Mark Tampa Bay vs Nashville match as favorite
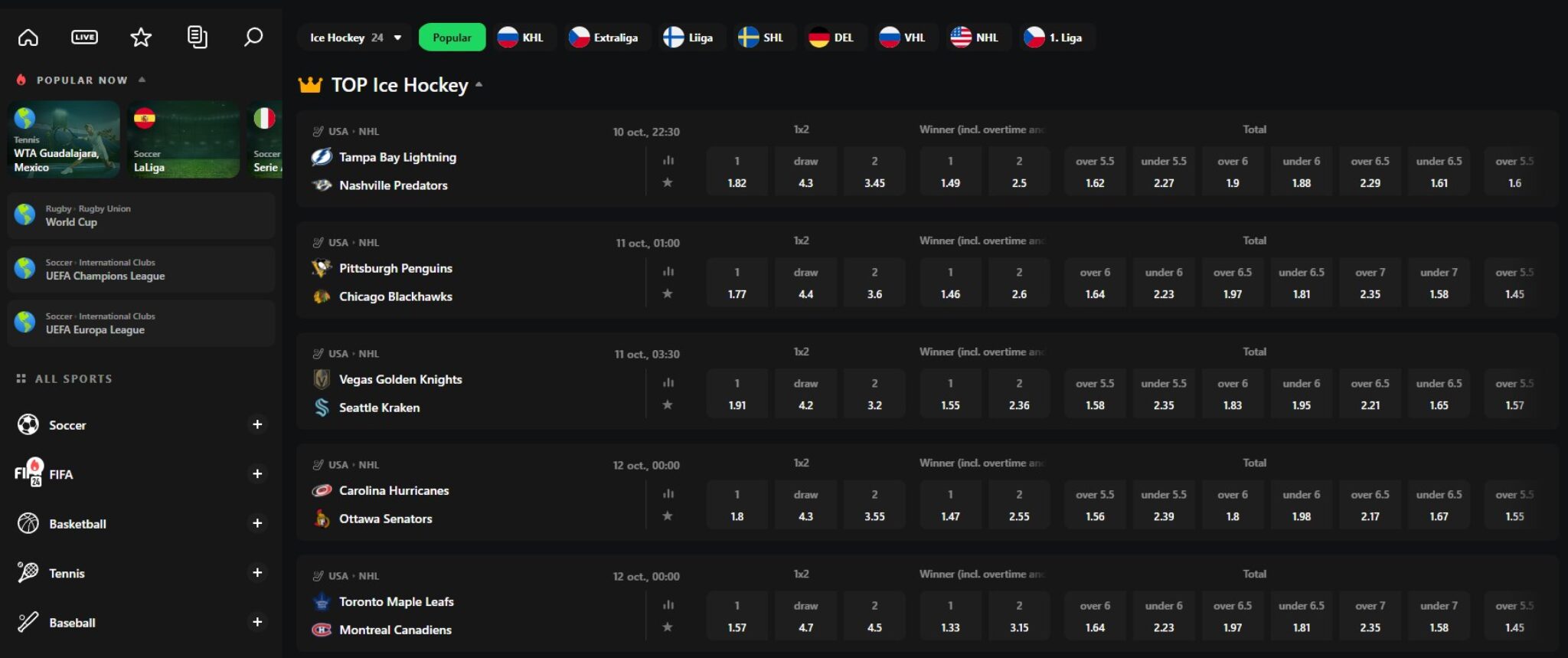Image resolution: width=1568 pixels, height=658 pixels. (668, 182)
